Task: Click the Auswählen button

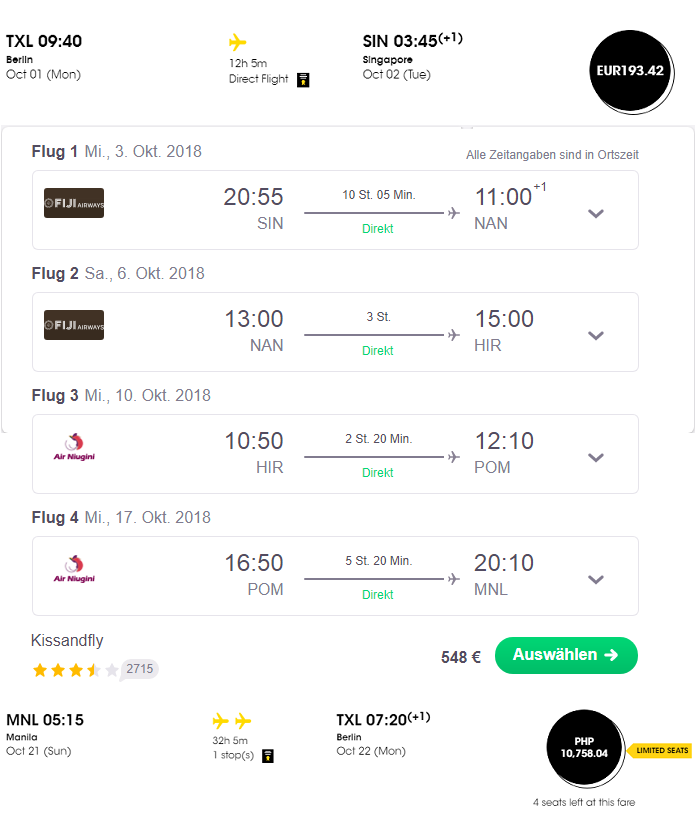Action: (566, 655)
